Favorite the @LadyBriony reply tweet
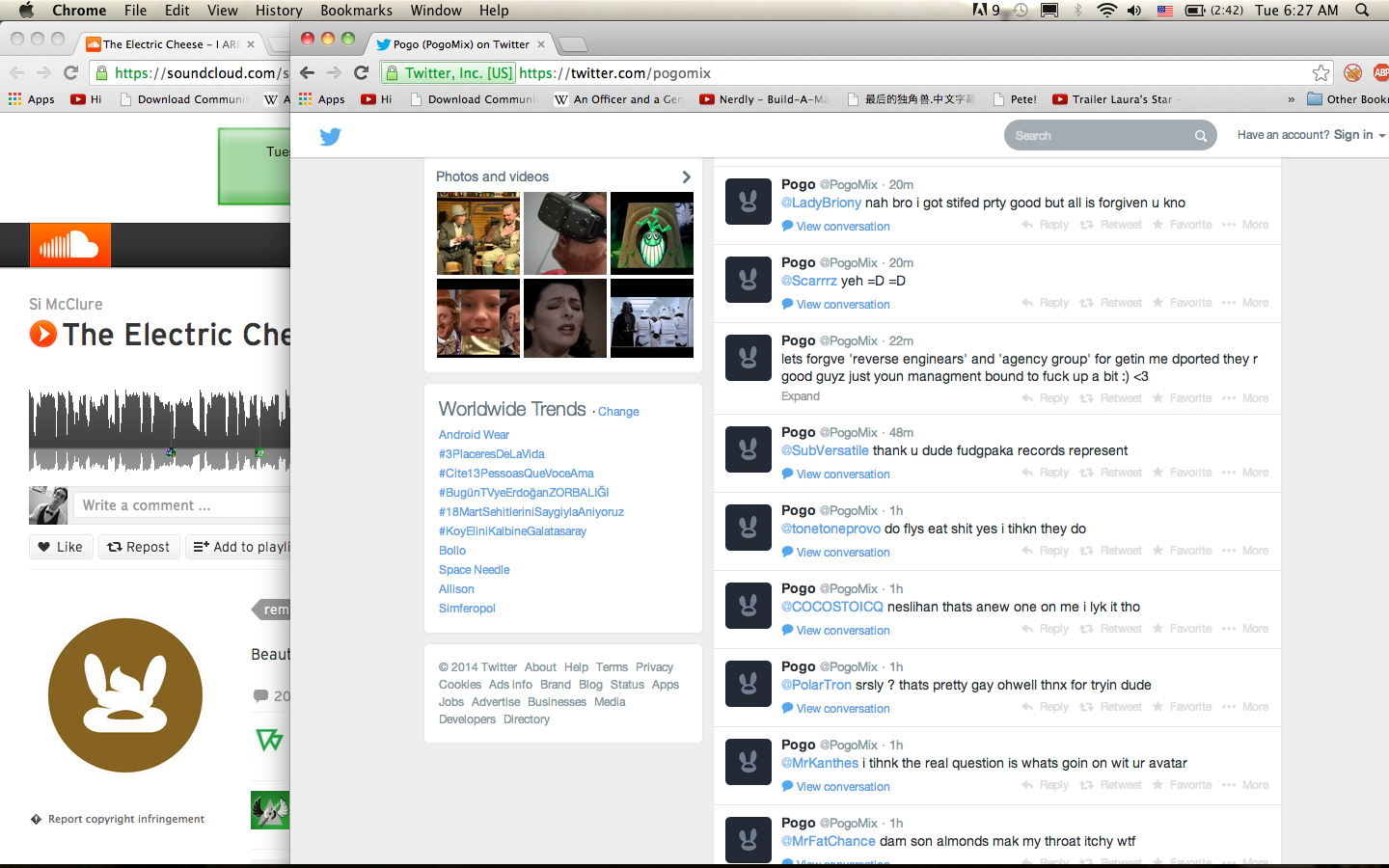Viewport: 1389px width, 868px height. click(x=1182, y=225)
